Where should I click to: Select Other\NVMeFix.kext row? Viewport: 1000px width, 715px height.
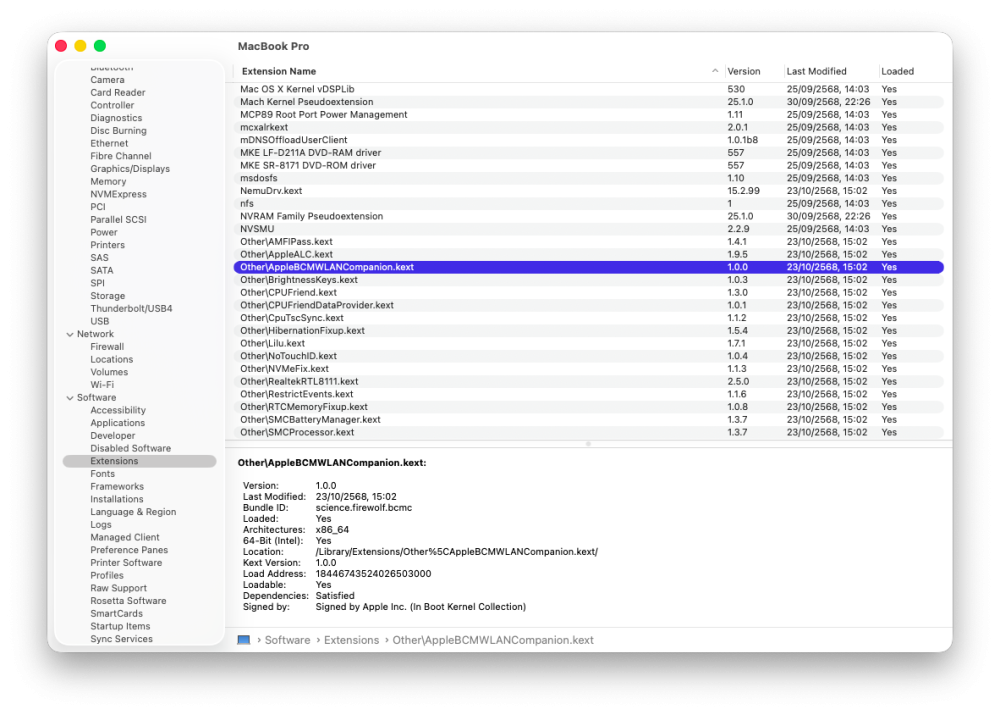589,369
